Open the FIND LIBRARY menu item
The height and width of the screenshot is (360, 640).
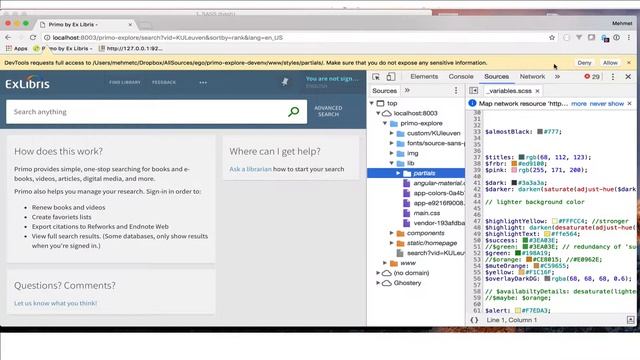(x=124, y=82)
